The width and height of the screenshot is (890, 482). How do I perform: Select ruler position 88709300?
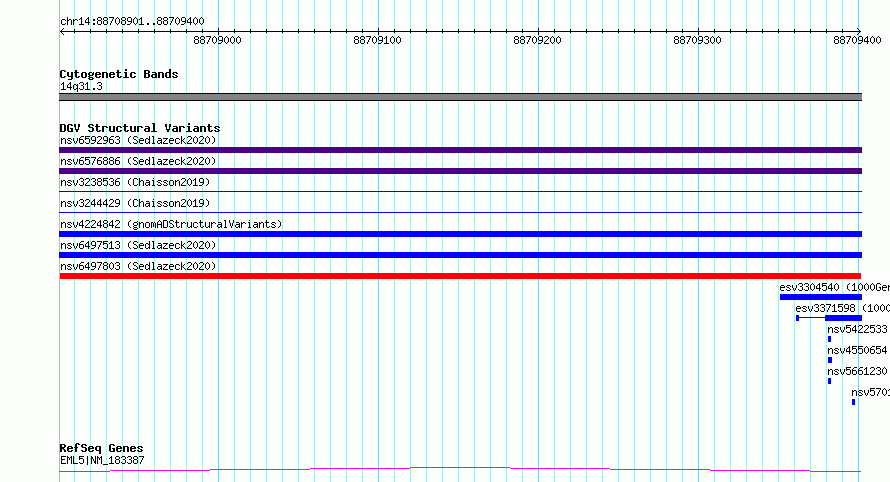click(698, 40)
